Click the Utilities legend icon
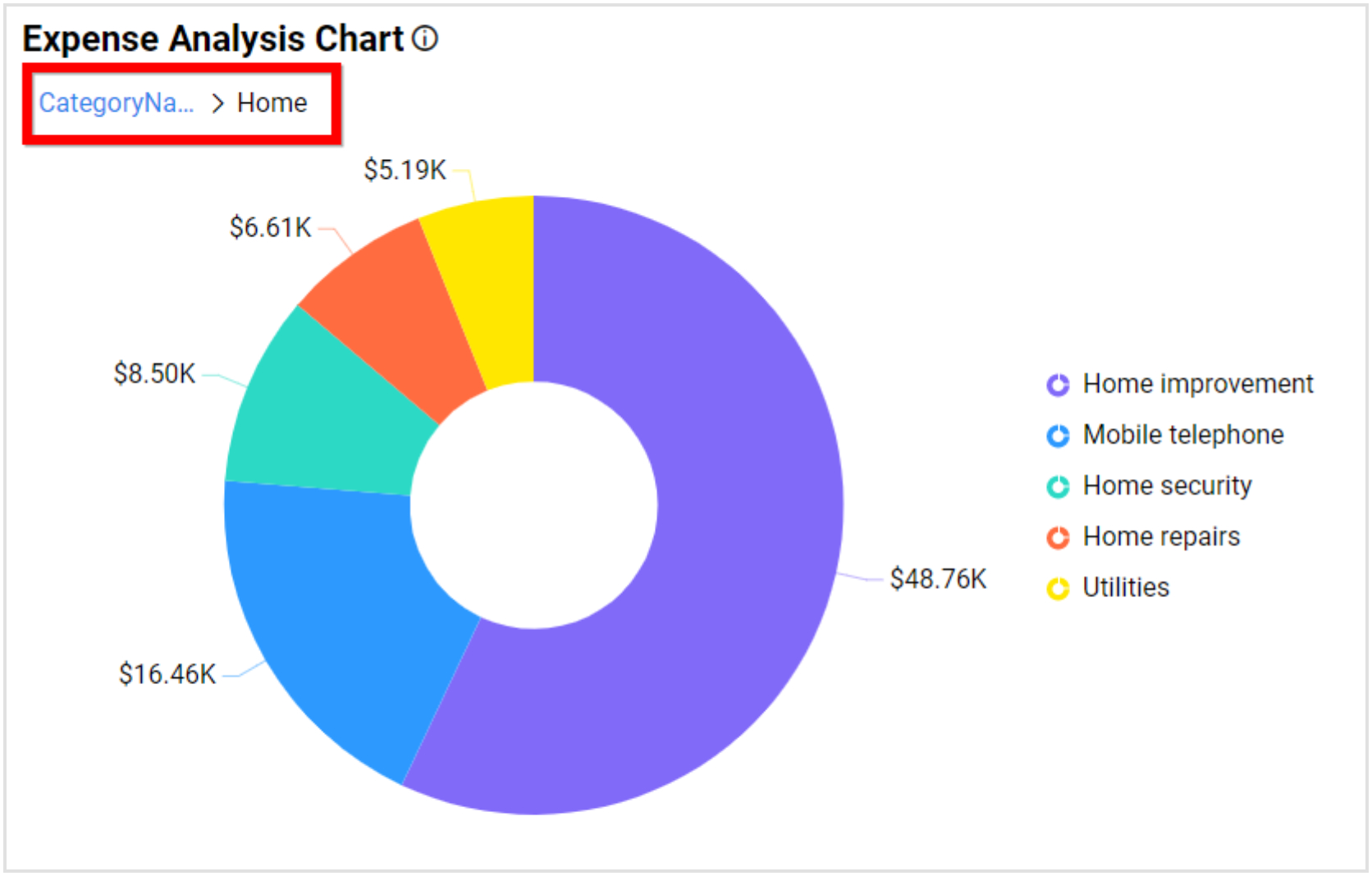This screenshot has width=1372, height=876. pyautogui.click(x=1059, y=587)
